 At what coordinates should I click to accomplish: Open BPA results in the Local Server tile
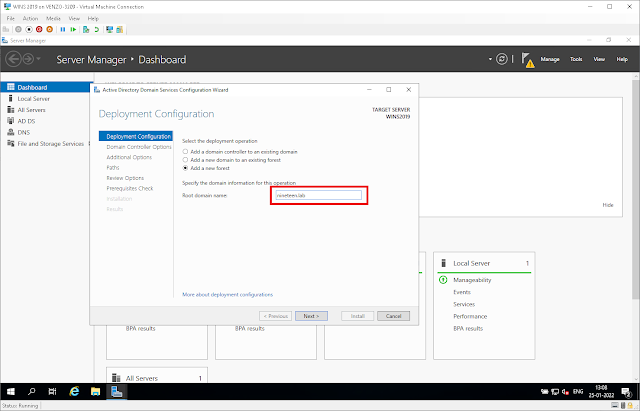pyautogui.click(x=468, y=329)
